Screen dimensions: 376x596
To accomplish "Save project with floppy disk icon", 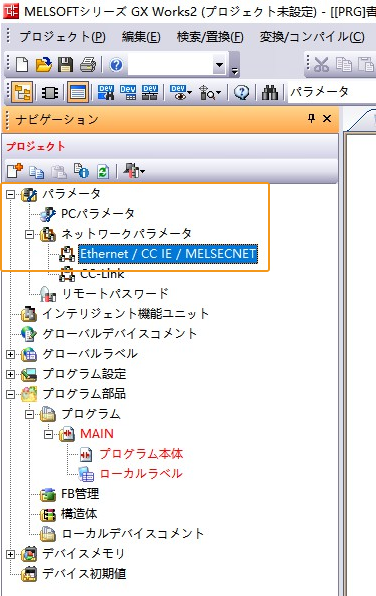I will click(x=65, y=65).
